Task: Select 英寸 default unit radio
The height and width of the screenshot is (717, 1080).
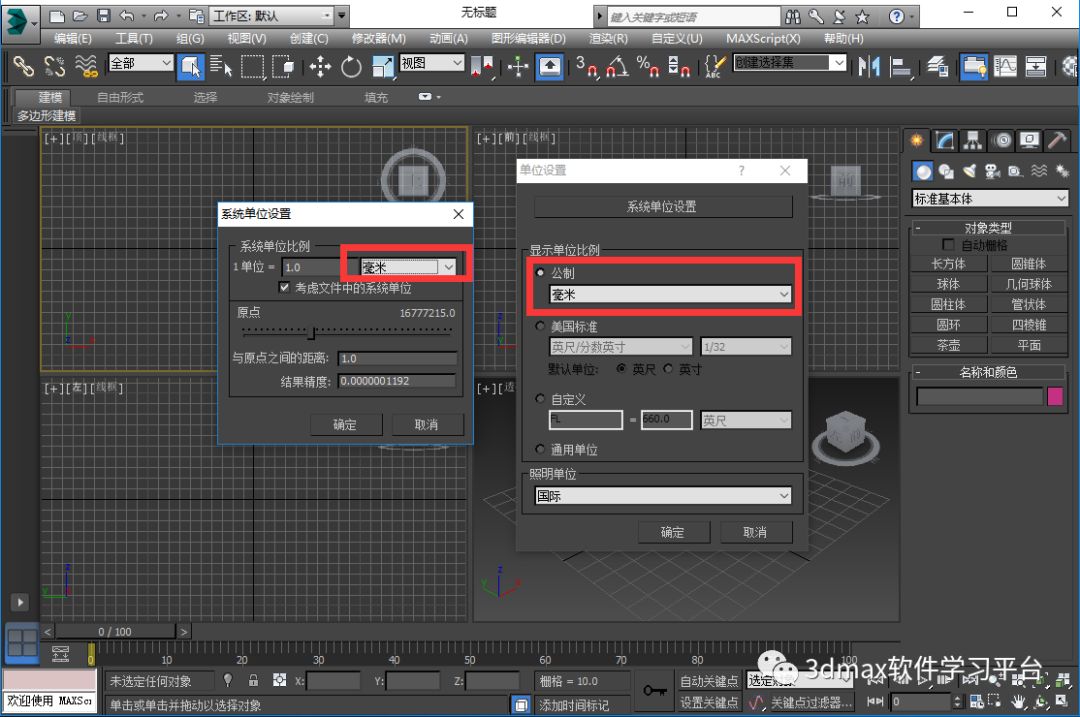Action: click(x=667, y=368)
